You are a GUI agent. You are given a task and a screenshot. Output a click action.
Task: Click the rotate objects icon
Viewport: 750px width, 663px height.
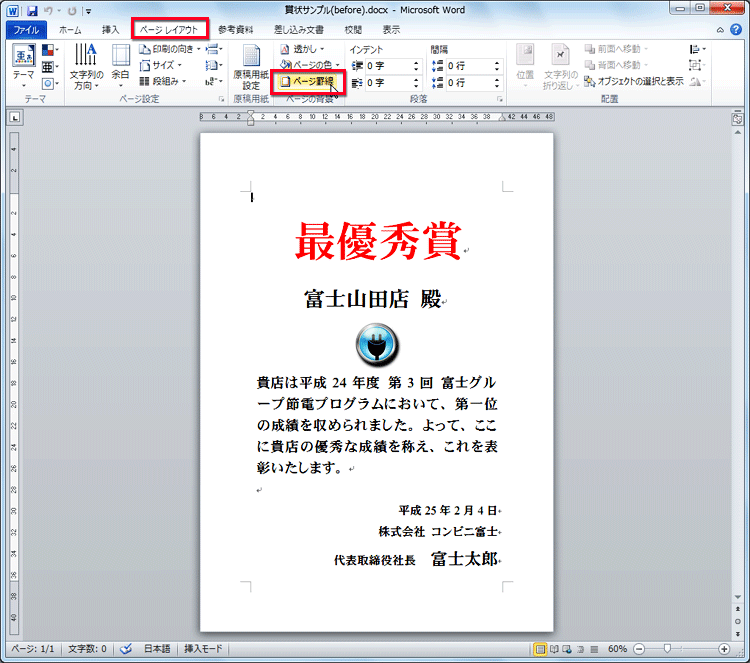point(697,82)
